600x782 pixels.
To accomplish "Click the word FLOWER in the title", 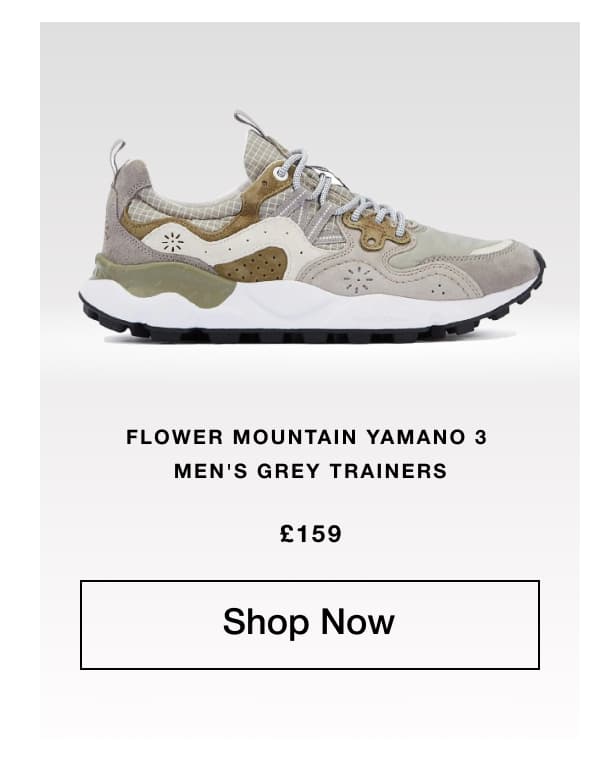I will point(175,437).
